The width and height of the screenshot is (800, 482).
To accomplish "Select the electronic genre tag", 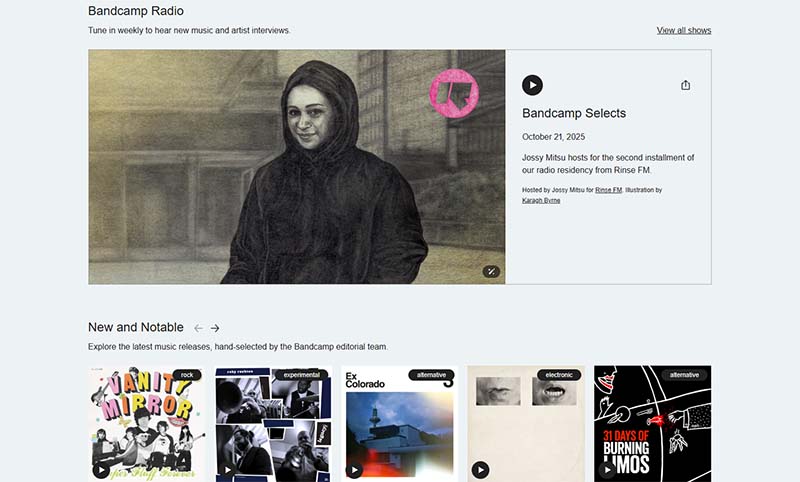I will click(559, 375).
